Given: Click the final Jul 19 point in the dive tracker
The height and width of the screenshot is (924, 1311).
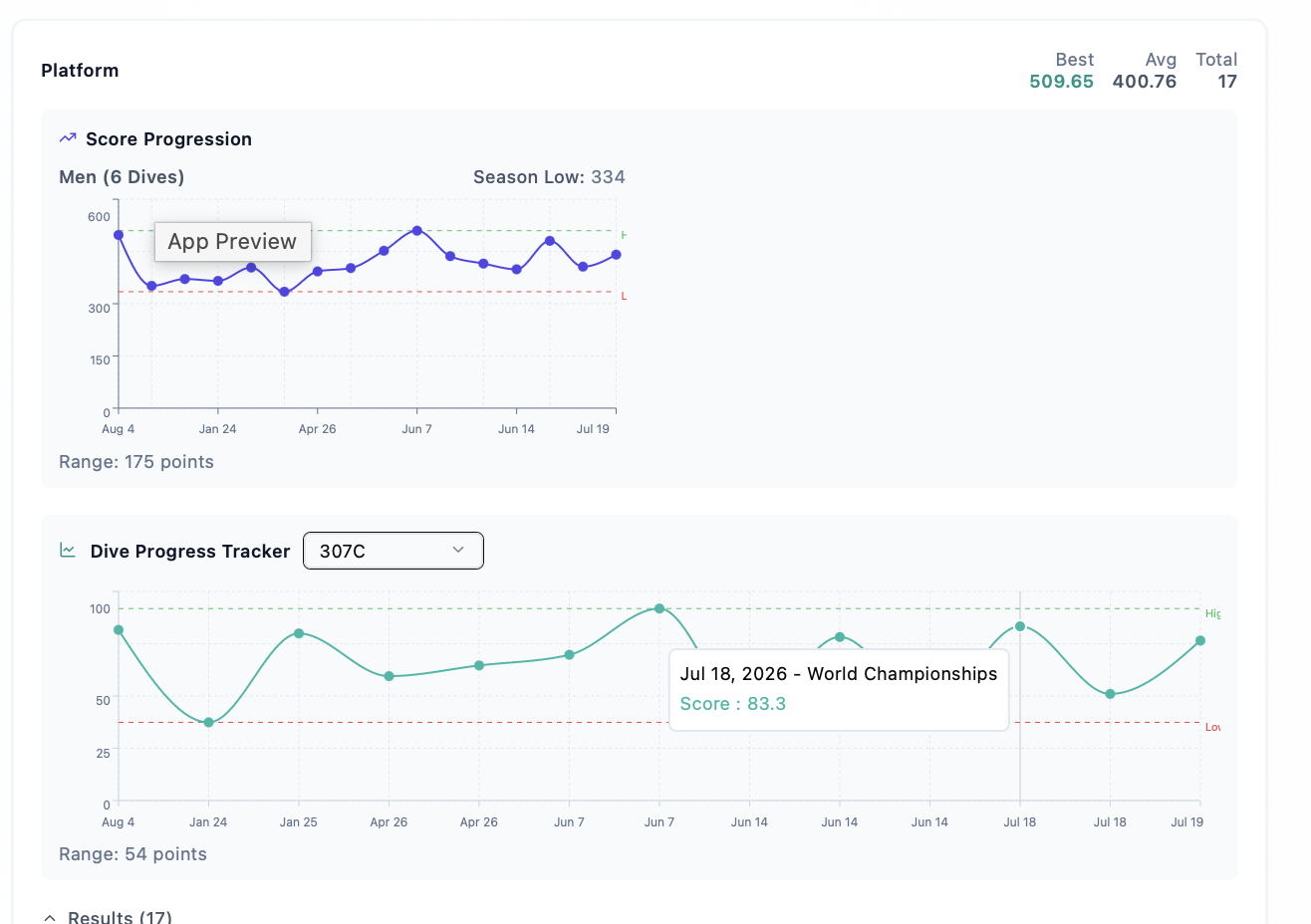Looking at the screenshot, I should point(1200,640).
